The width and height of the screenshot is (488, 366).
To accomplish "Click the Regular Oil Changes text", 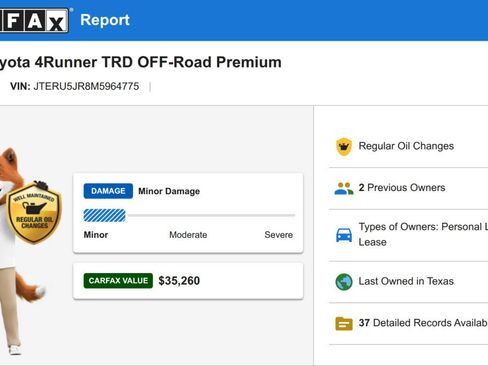I will pyautogui.click(x=406, y=146).
